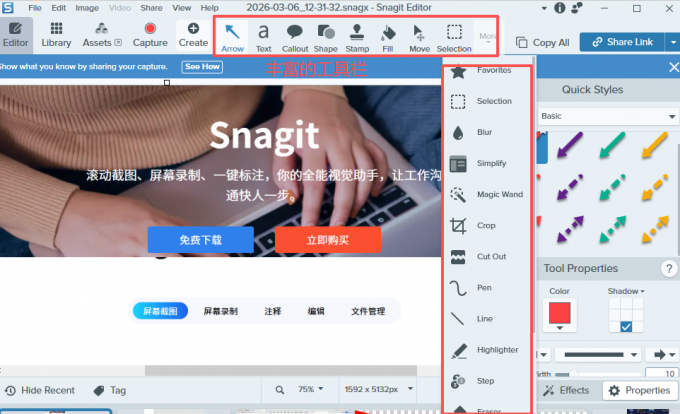Open the Assets panel
The image size is (680, 414).
[x=102, y=35]
